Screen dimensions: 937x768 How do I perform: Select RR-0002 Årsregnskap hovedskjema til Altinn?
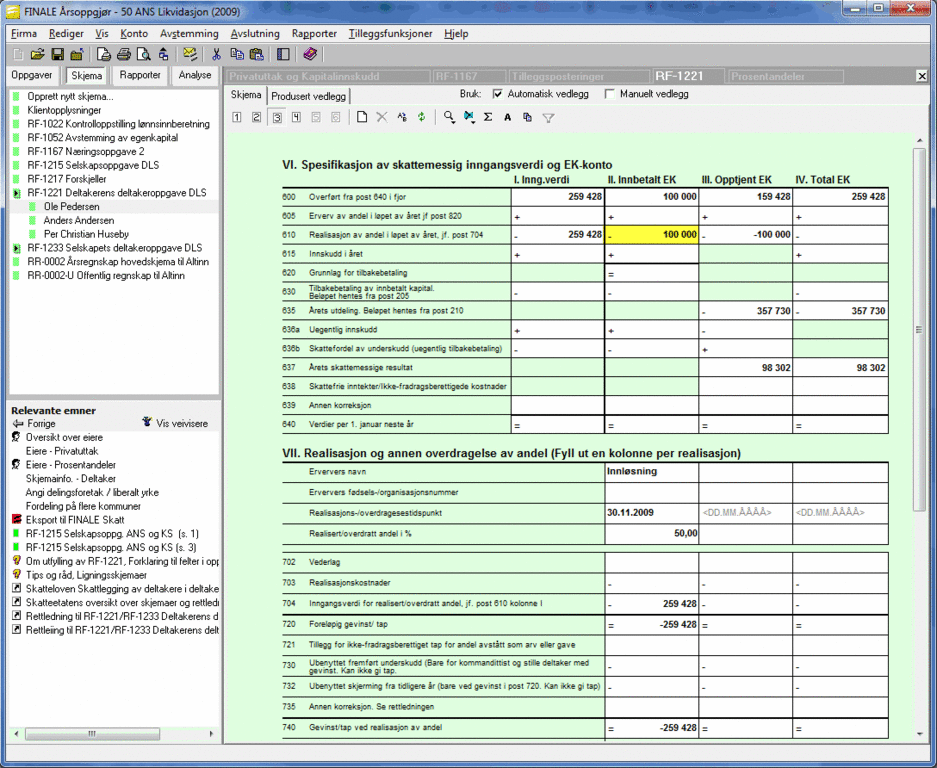118,262
